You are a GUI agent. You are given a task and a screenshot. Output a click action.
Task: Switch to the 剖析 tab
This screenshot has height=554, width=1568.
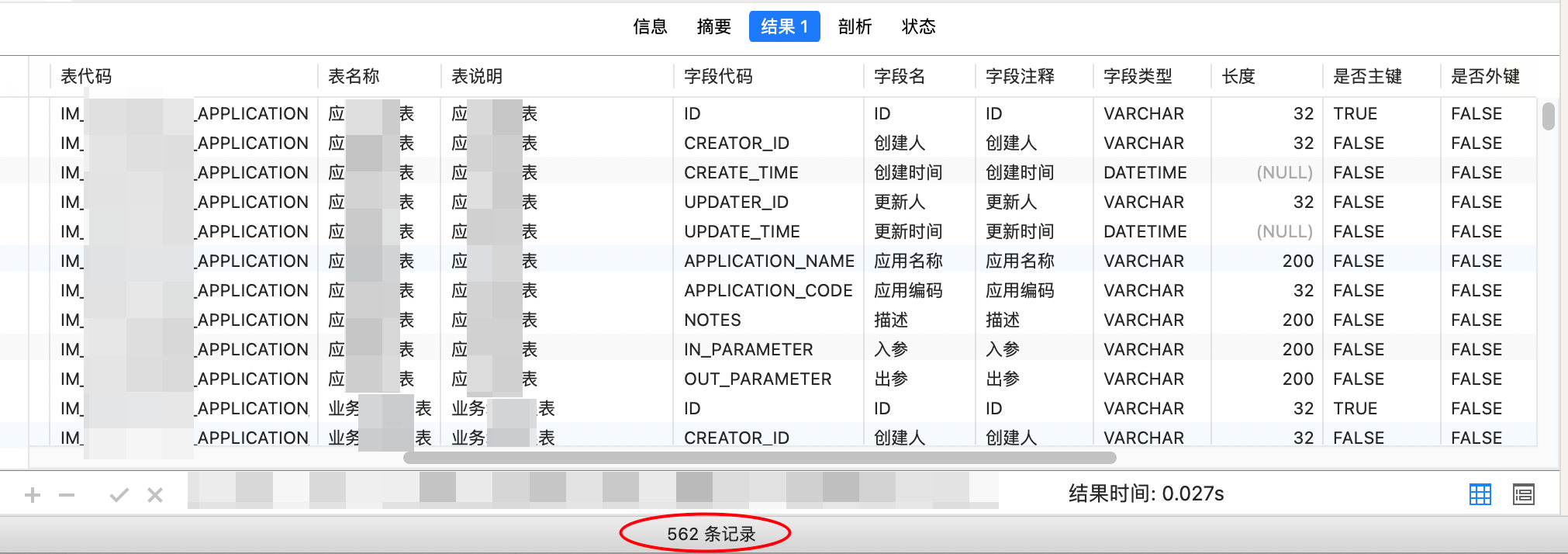[x=855, y=27]
